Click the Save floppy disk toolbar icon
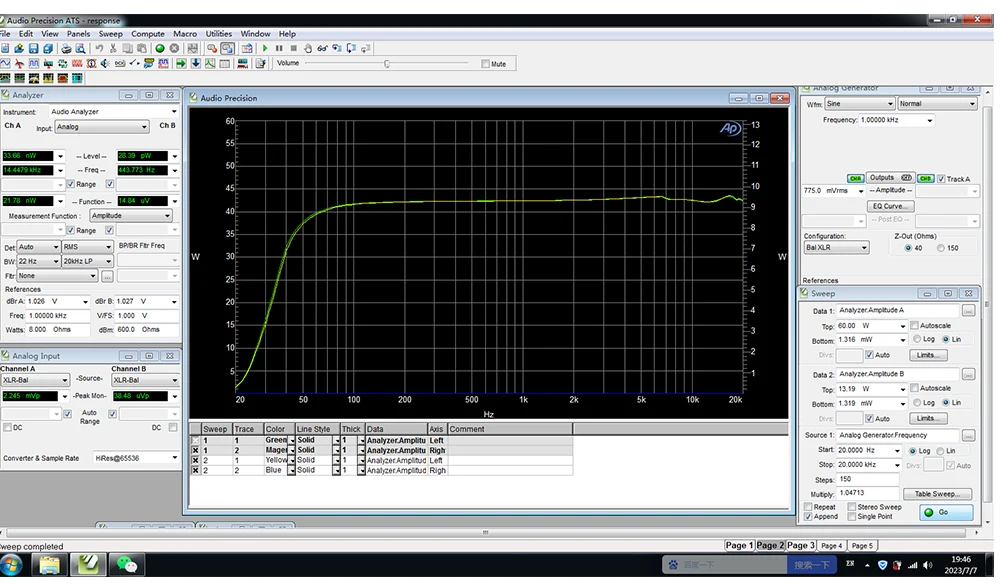 coord(33,48)
